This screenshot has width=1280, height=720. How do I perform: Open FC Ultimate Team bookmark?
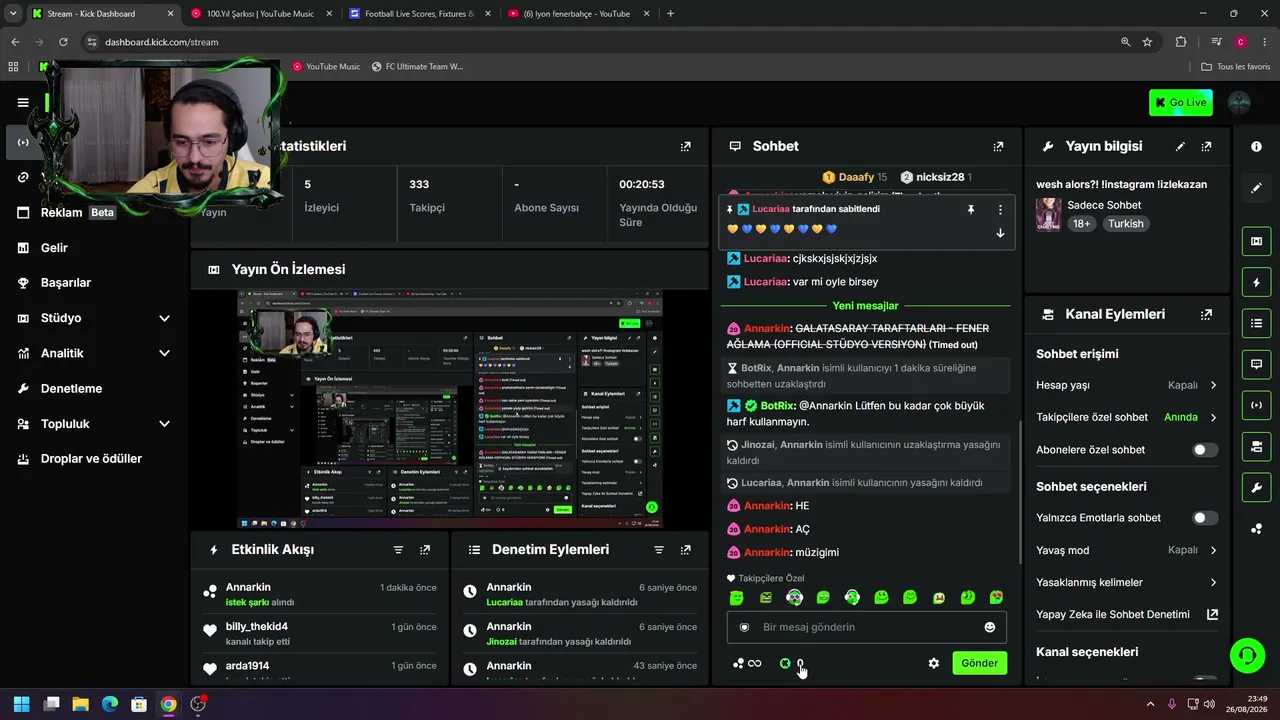(x=417, y=67)
